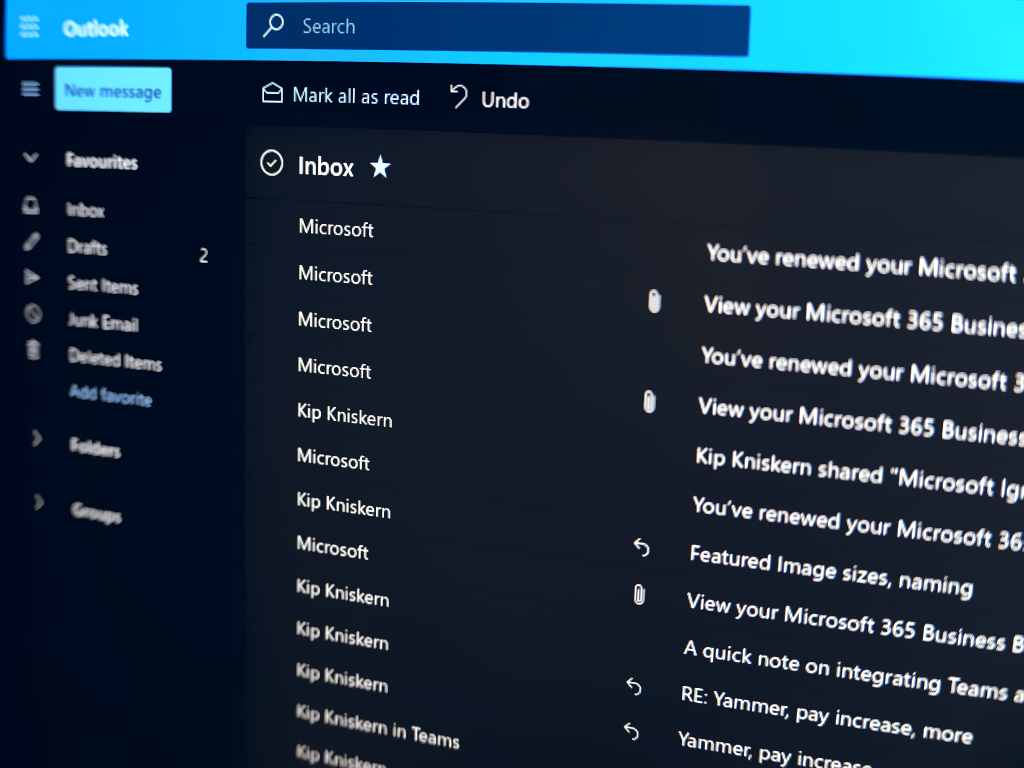Click replied arrow on "RE: Yammer, pay increase, more"
This screenshot has height=768, width=1024.
(633, 686)
